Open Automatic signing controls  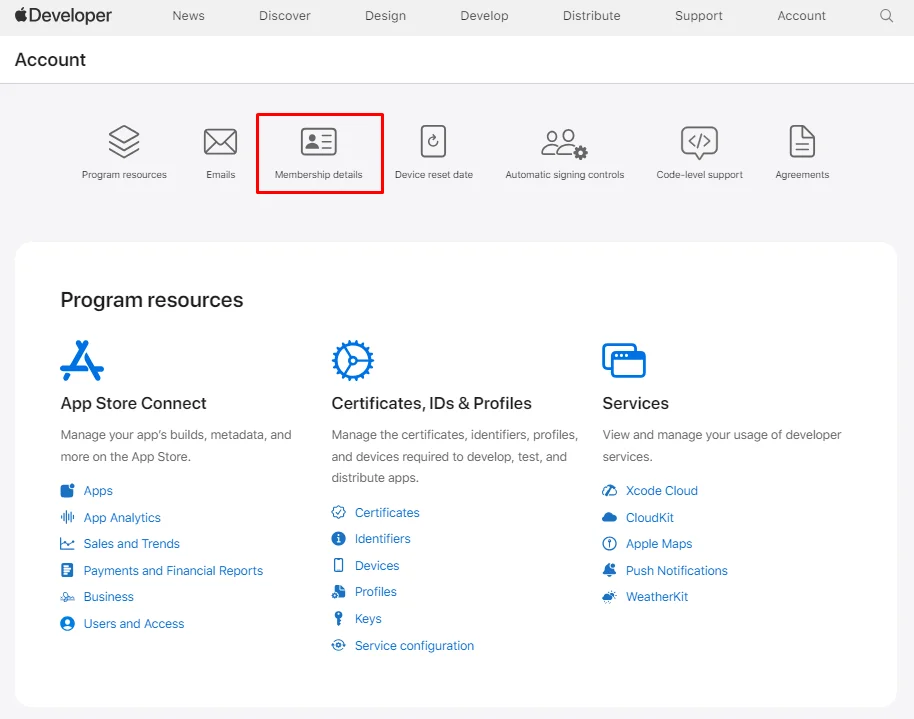tap(563, 141)
